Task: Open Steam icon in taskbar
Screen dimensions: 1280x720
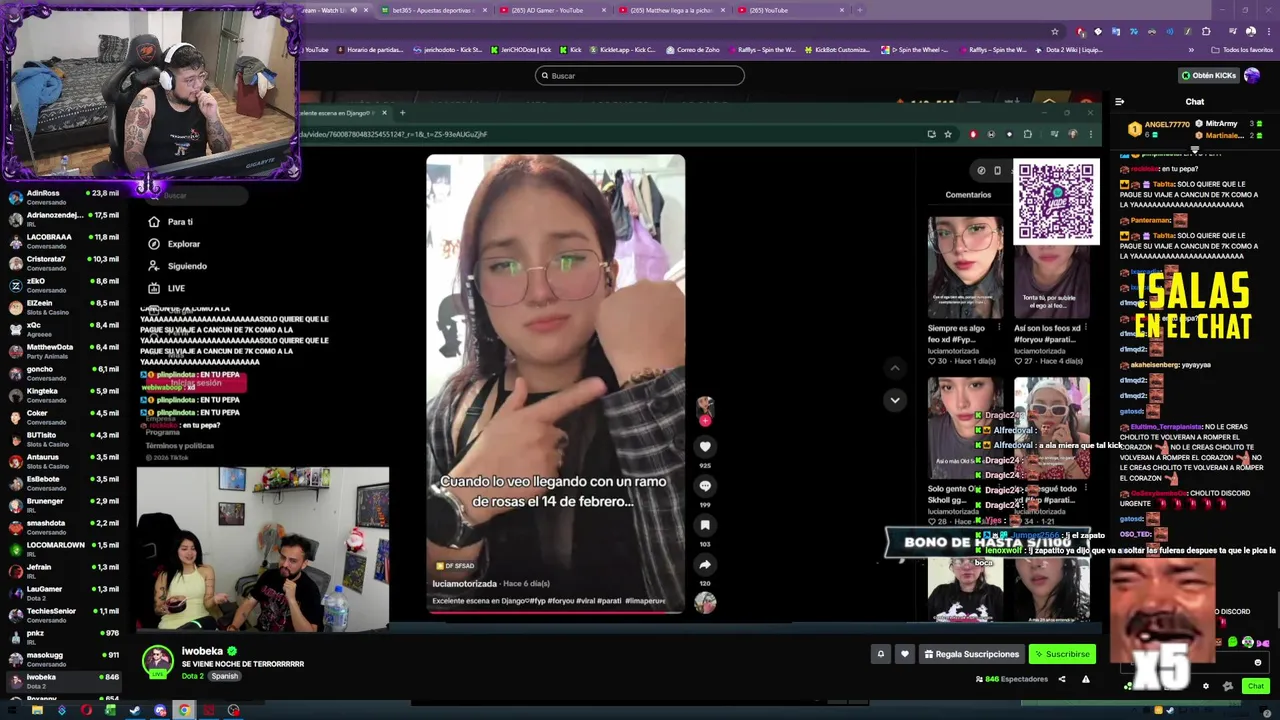Action: click(x=135, y=711)
